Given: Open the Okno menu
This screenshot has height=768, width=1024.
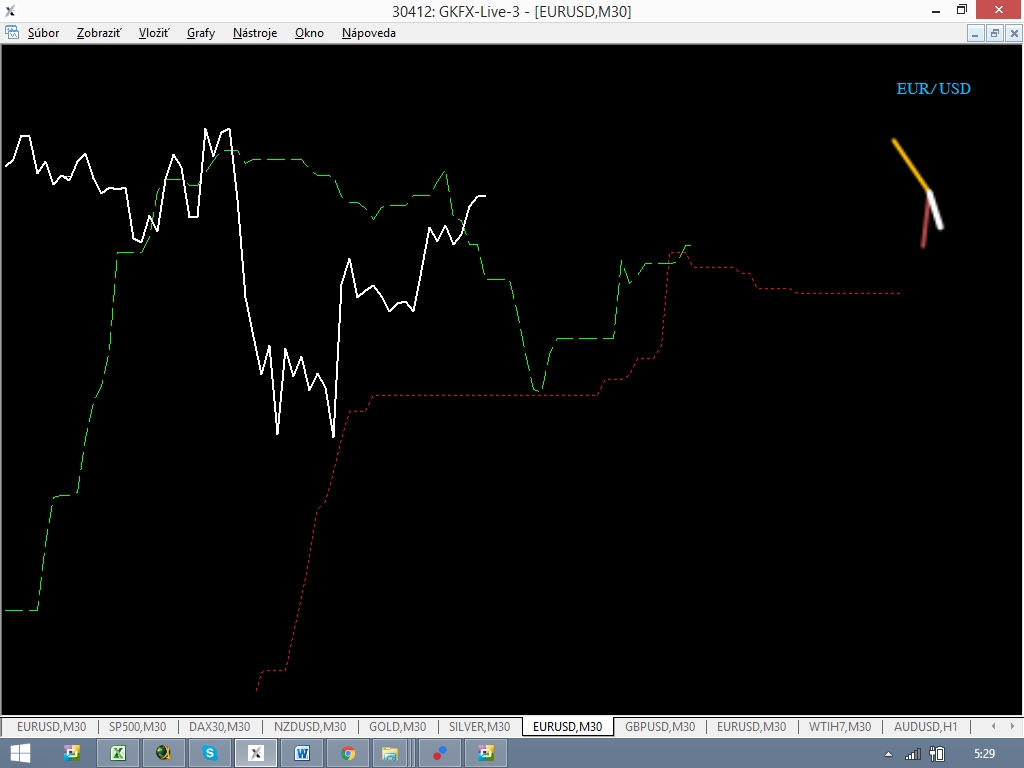Looking at the screenshot, I should pos(309,33).
